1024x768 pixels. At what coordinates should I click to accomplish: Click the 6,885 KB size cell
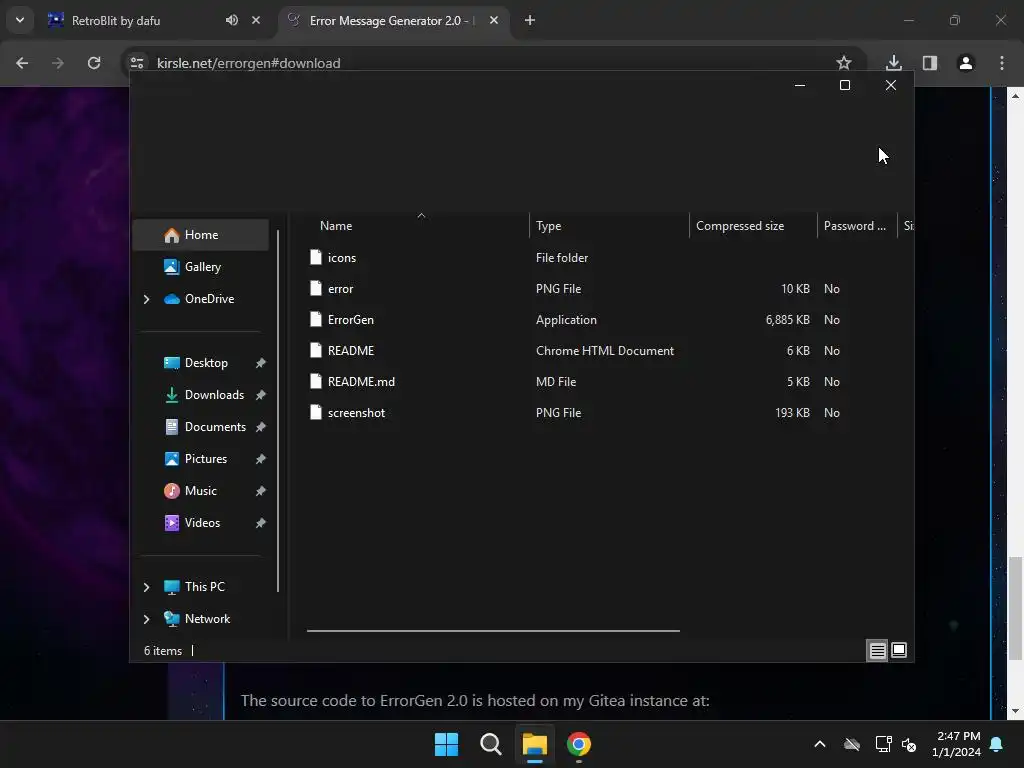788,320
